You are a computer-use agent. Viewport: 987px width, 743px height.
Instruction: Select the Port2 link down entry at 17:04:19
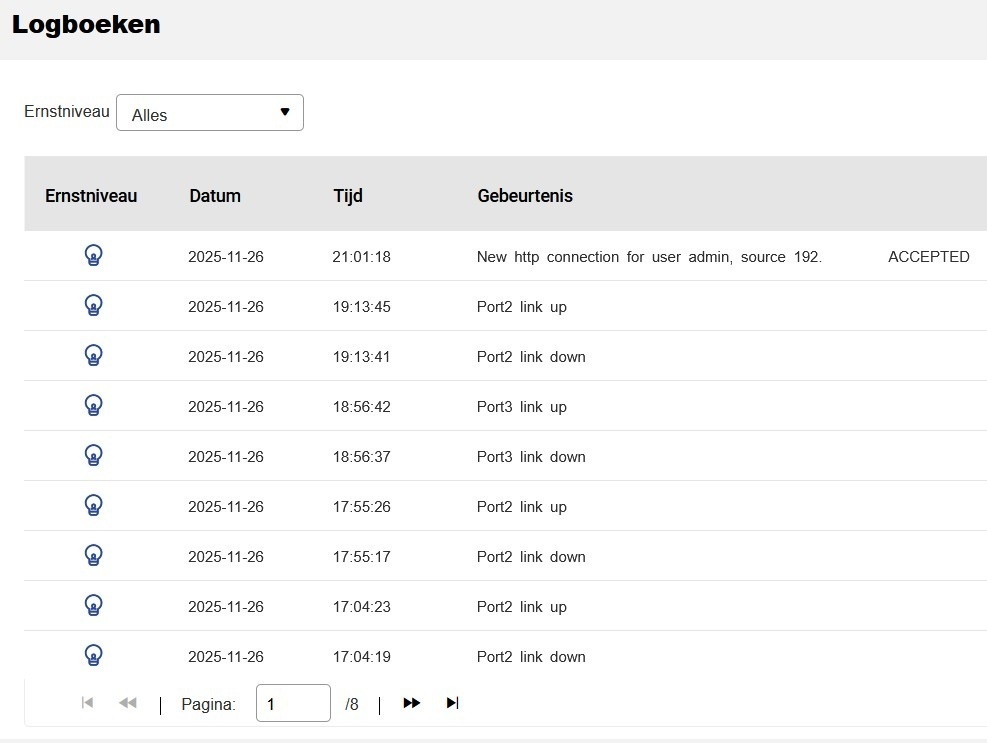(532, 656)
